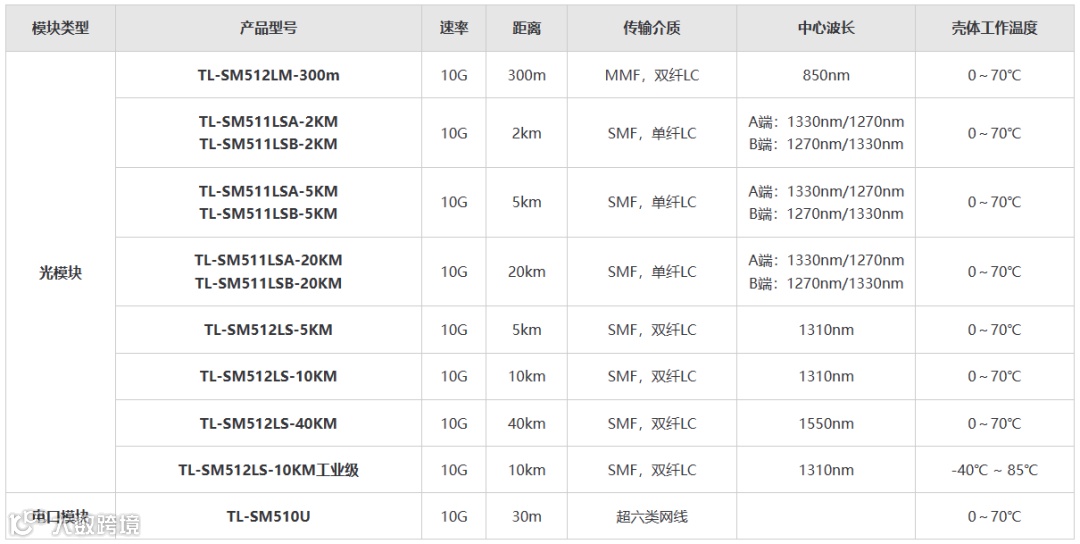Select model TL-SM510U
1080x544 pixels.
(x=269, y=516)
